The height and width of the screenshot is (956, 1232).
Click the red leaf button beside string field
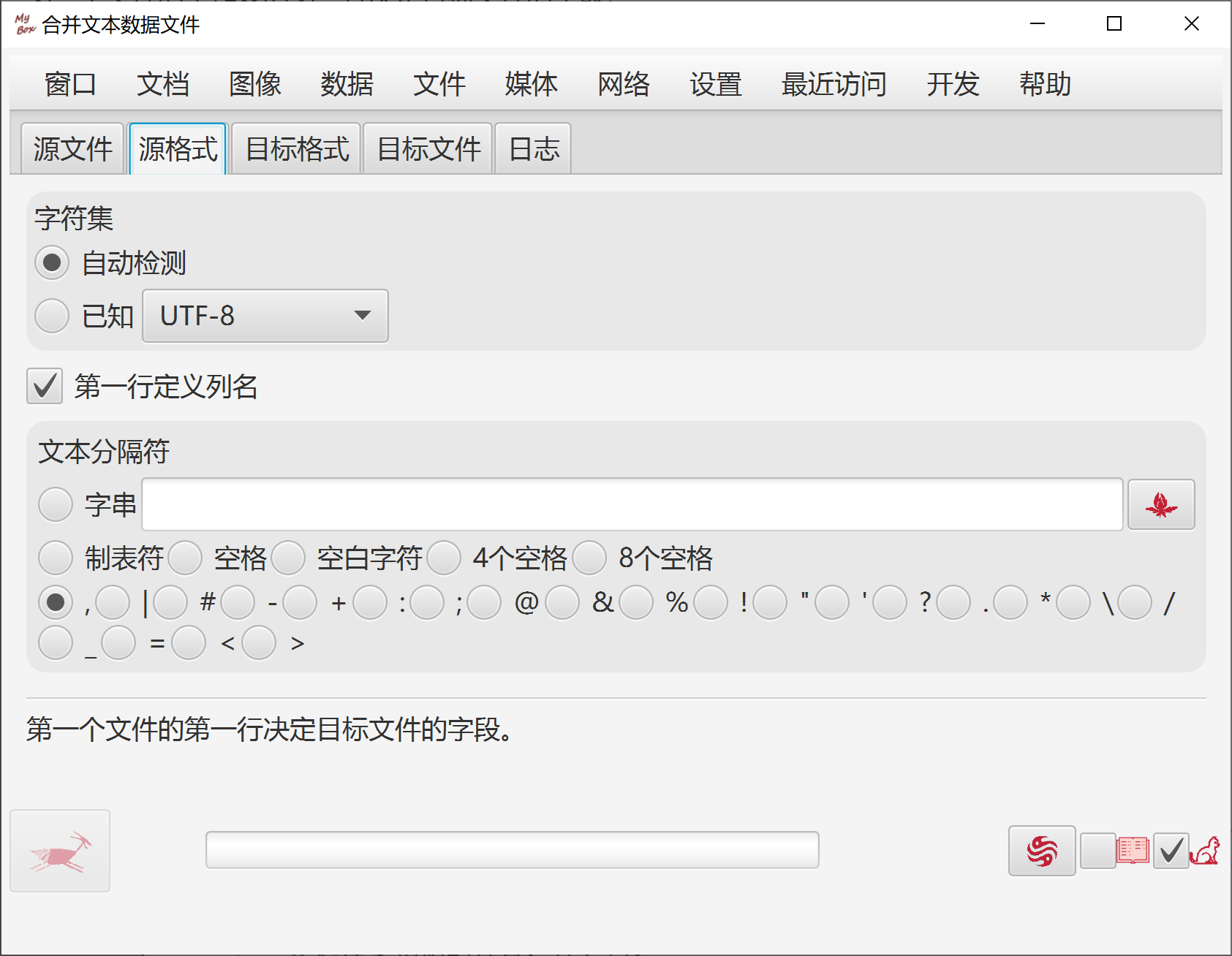point(1161,504)
